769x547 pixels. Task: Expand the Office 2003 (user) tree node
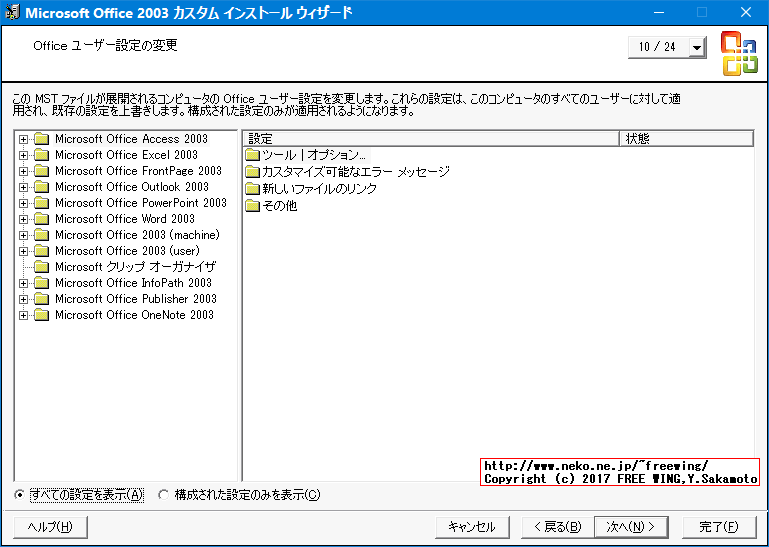(x=23, y=252)
